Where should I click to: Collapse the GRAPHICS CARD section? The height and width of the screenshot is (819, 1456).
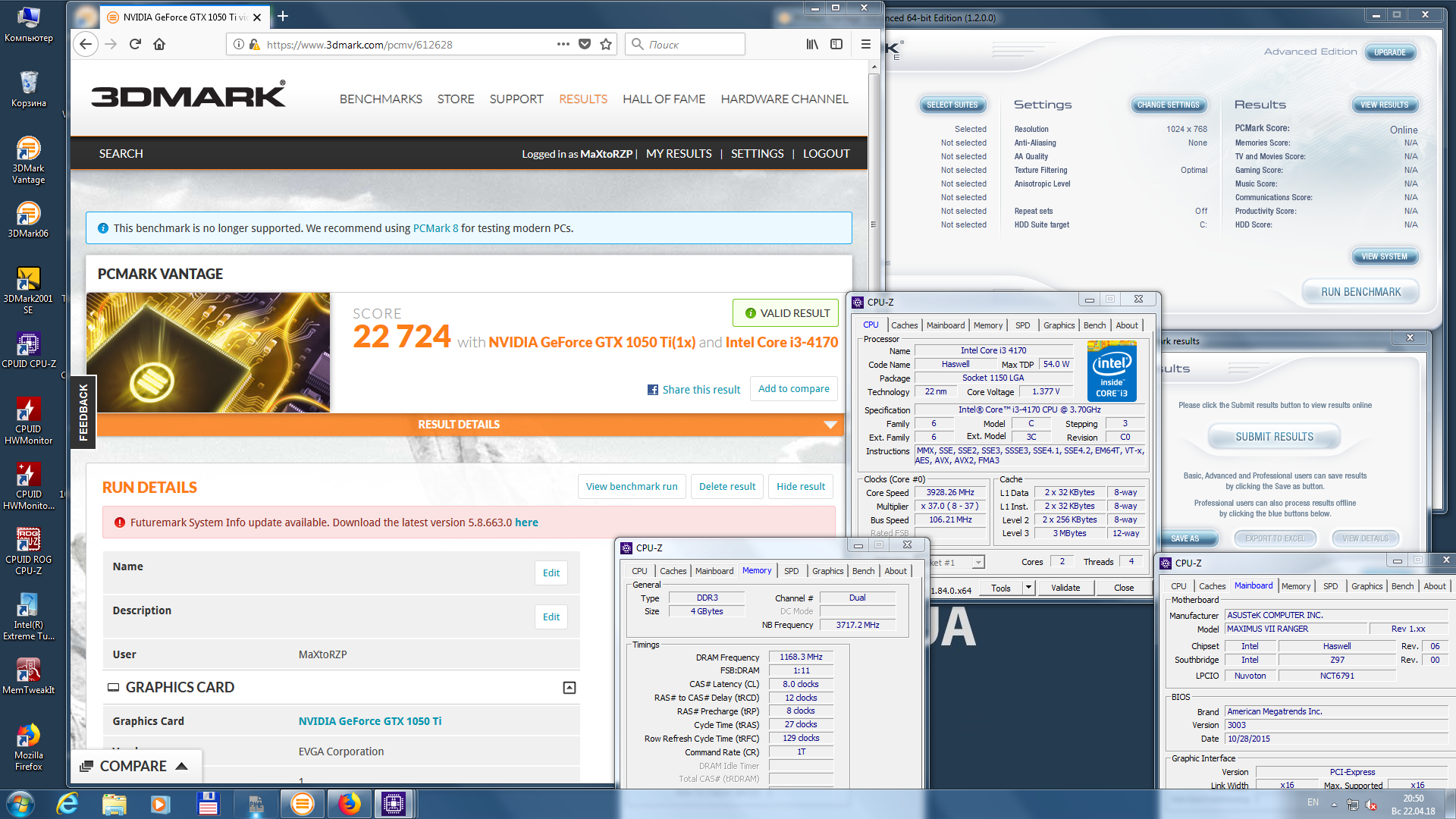tap(570, 688)
